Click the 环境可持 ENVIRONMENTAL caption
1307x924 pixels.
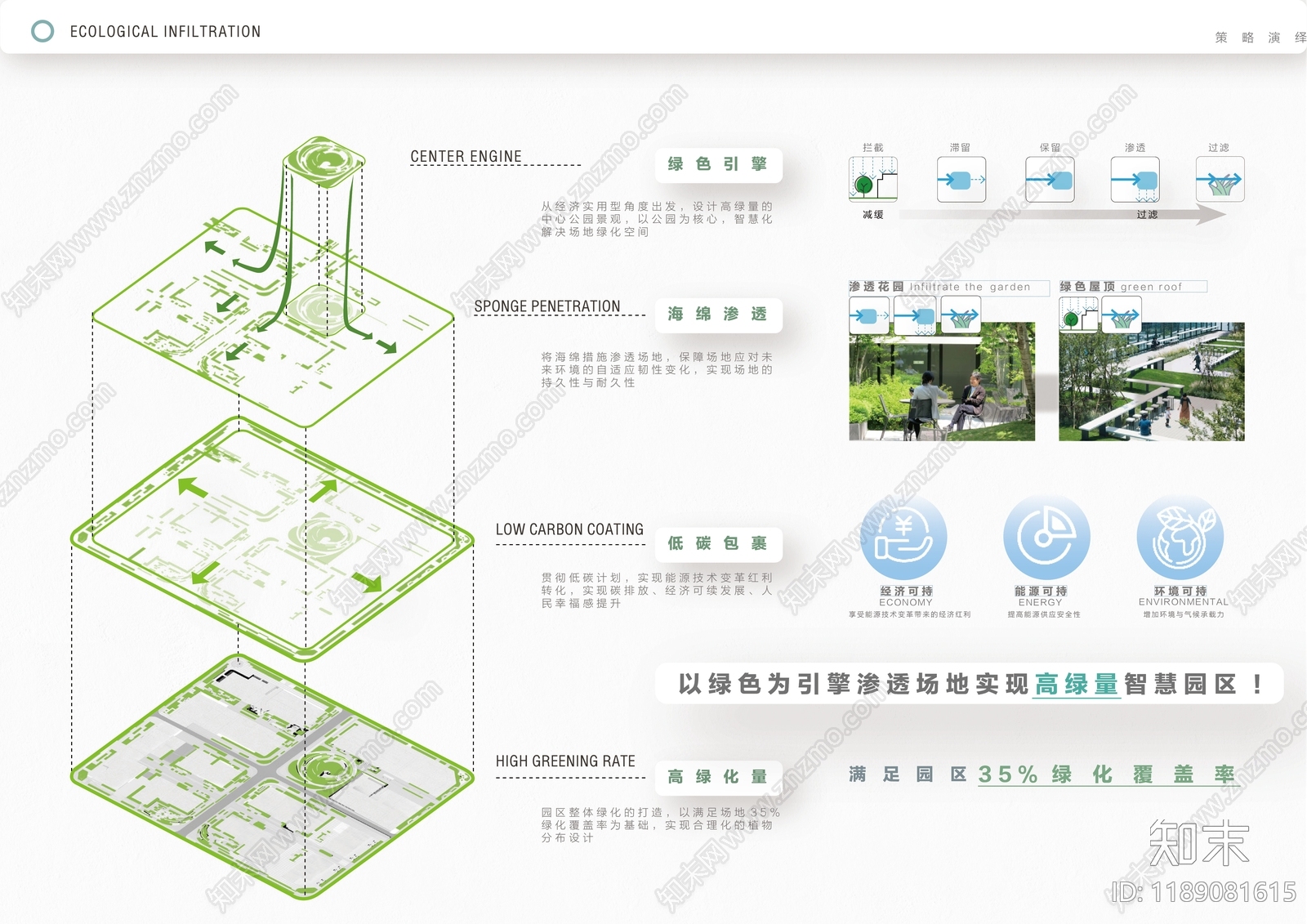pos(1183,596)
